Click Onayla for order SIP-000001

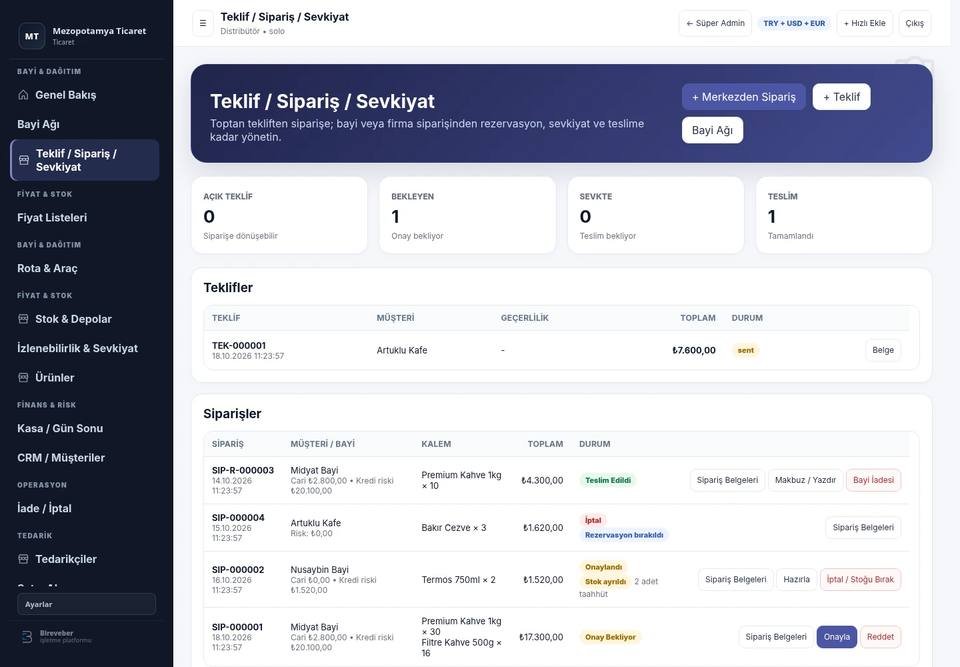pyautogui.click(x=836, y=637)
